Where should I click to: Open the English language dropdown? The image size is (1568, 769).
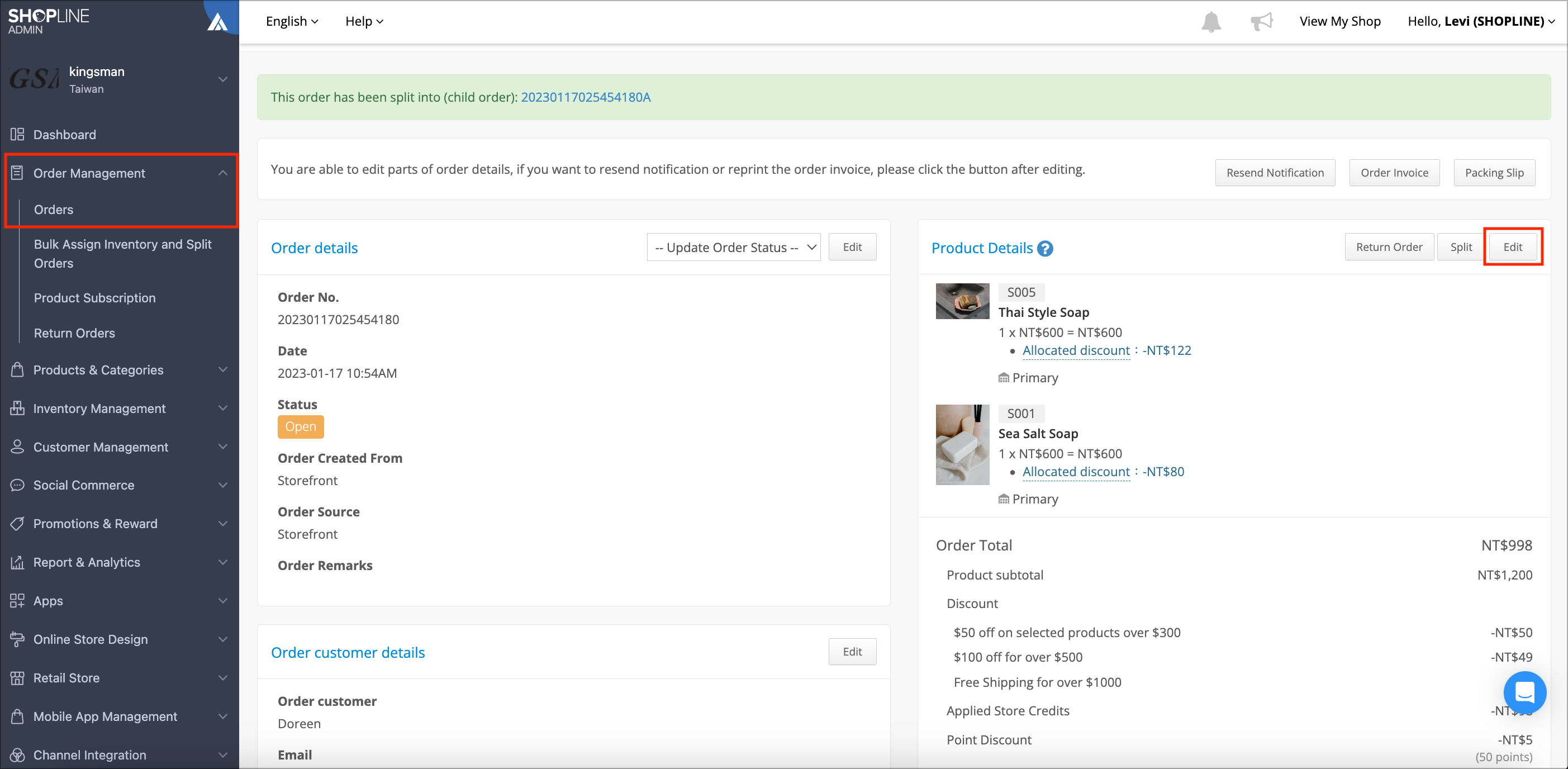click(292, 21)
